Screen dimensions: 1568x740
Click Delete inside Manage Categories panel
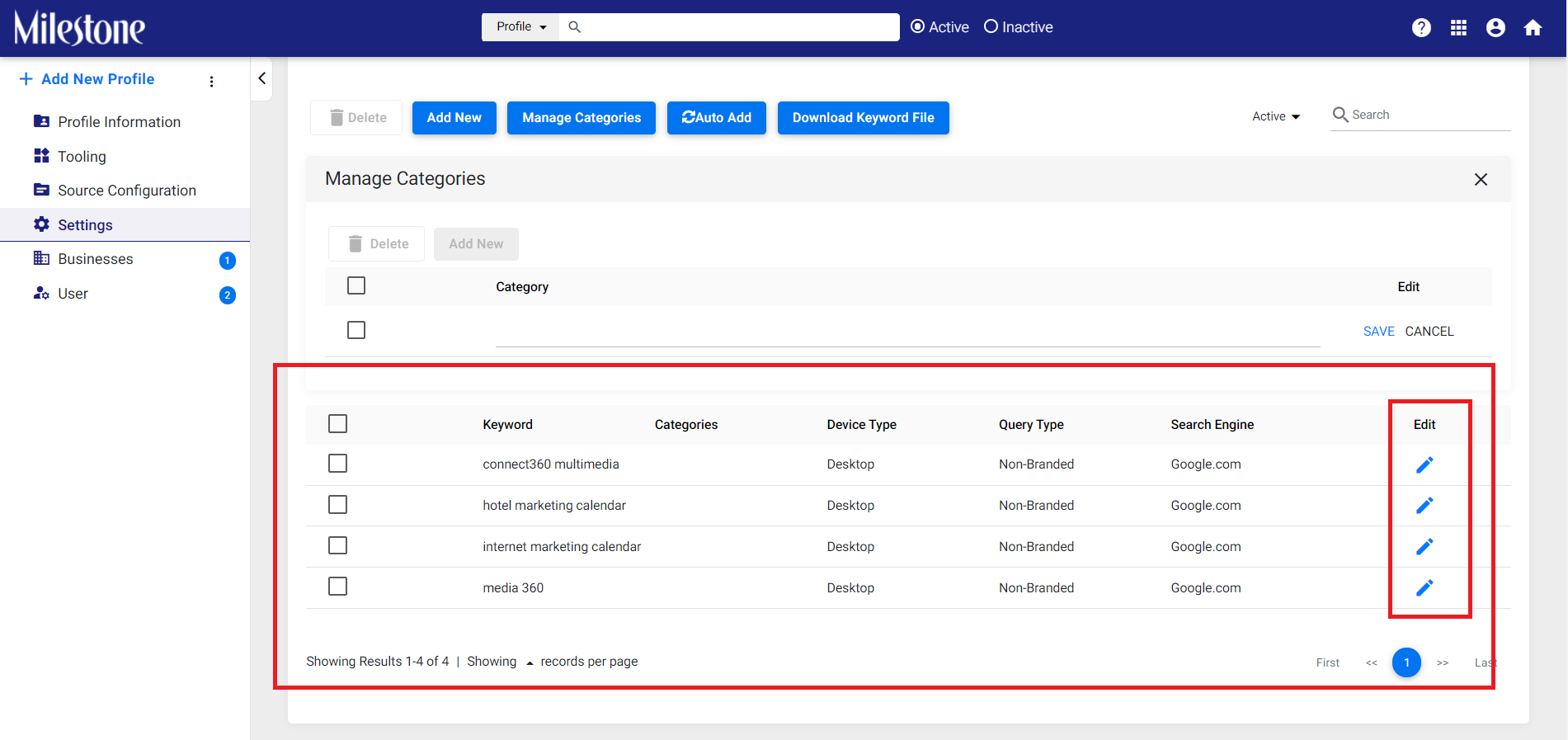point(376,244)
